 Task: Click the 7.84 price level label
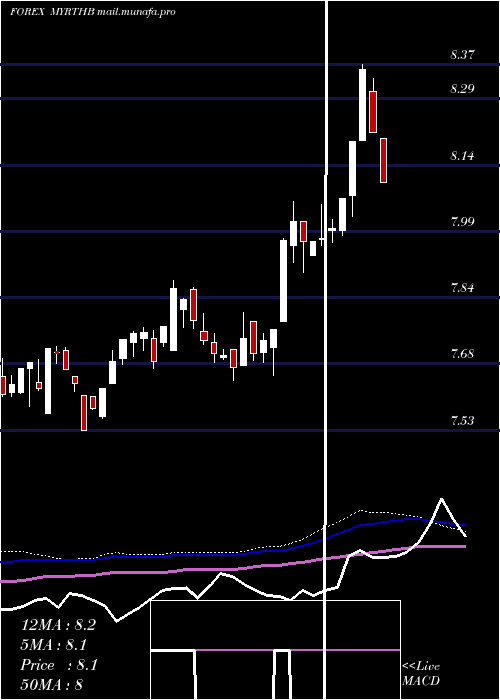(x=462, y=288)
